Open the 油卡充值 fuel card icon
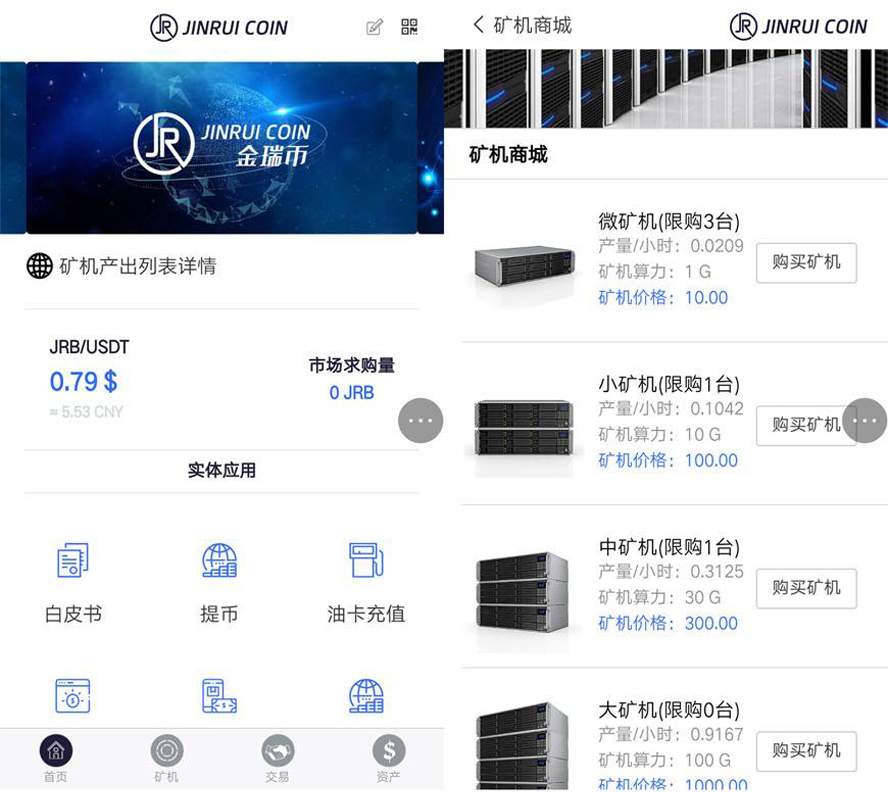This screenshot has width=888, height=792. tap(366, 560)
